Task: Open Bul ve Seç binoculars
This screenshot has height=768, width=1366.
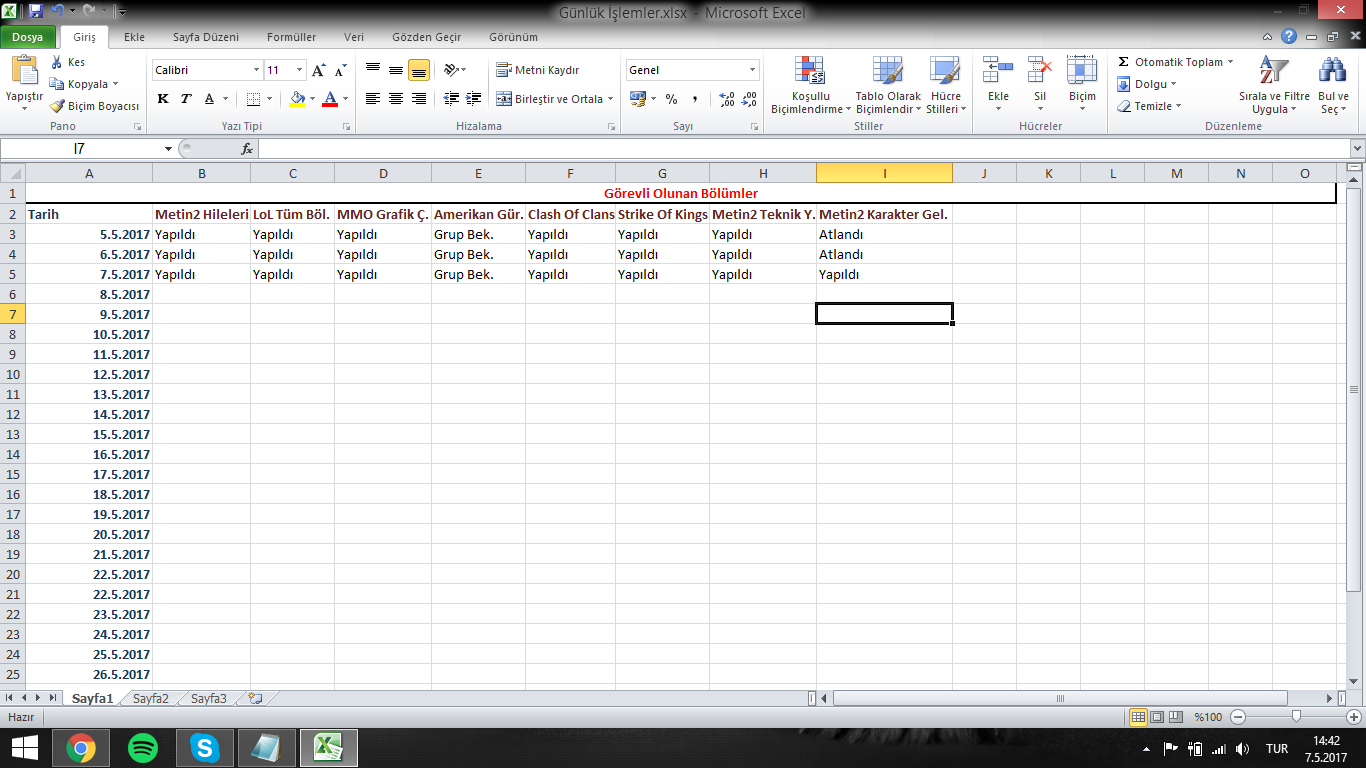Action: point(1333,85)
